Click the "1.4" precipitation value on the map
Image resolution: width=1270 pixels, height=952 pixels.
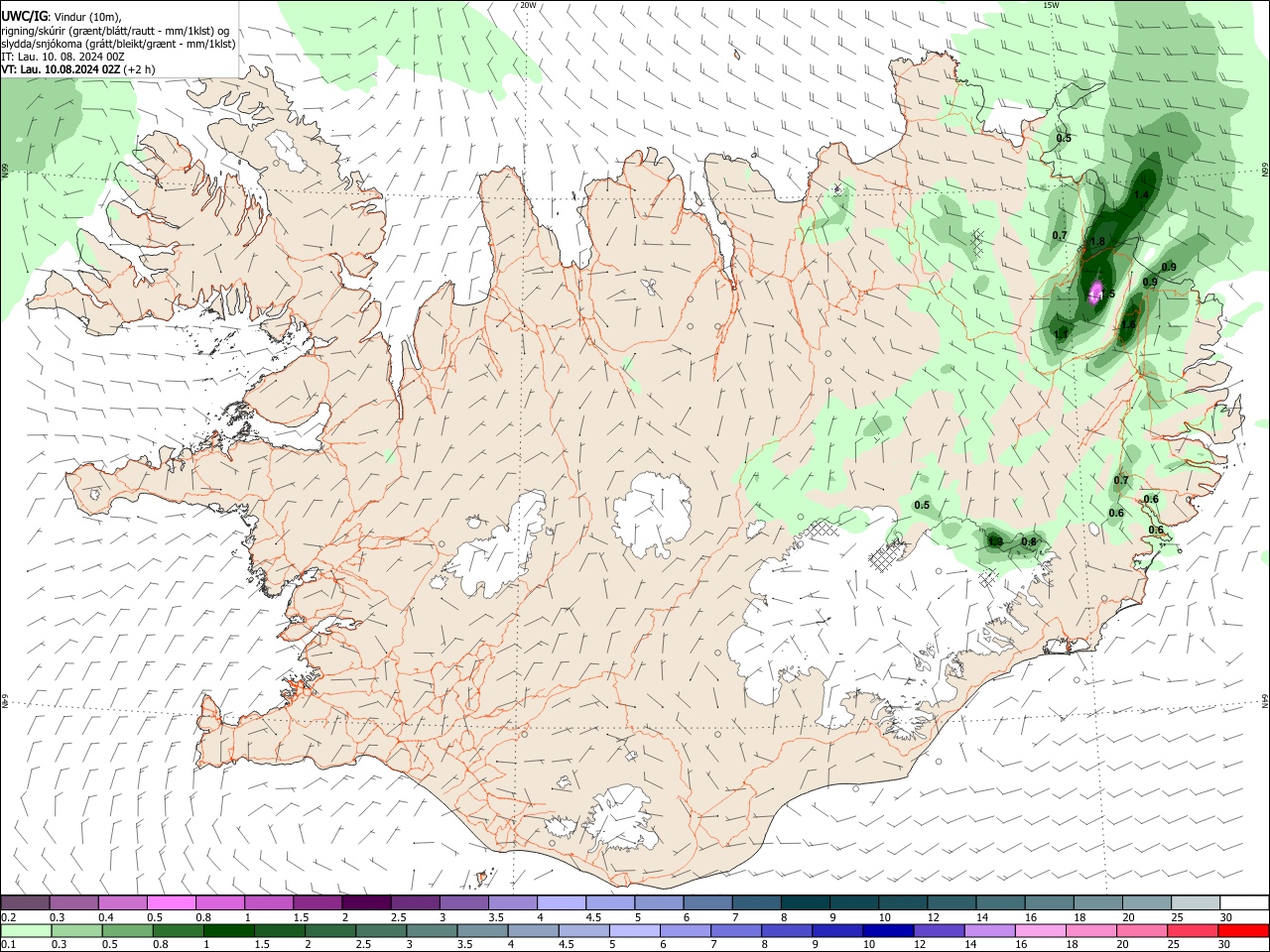1141,195
